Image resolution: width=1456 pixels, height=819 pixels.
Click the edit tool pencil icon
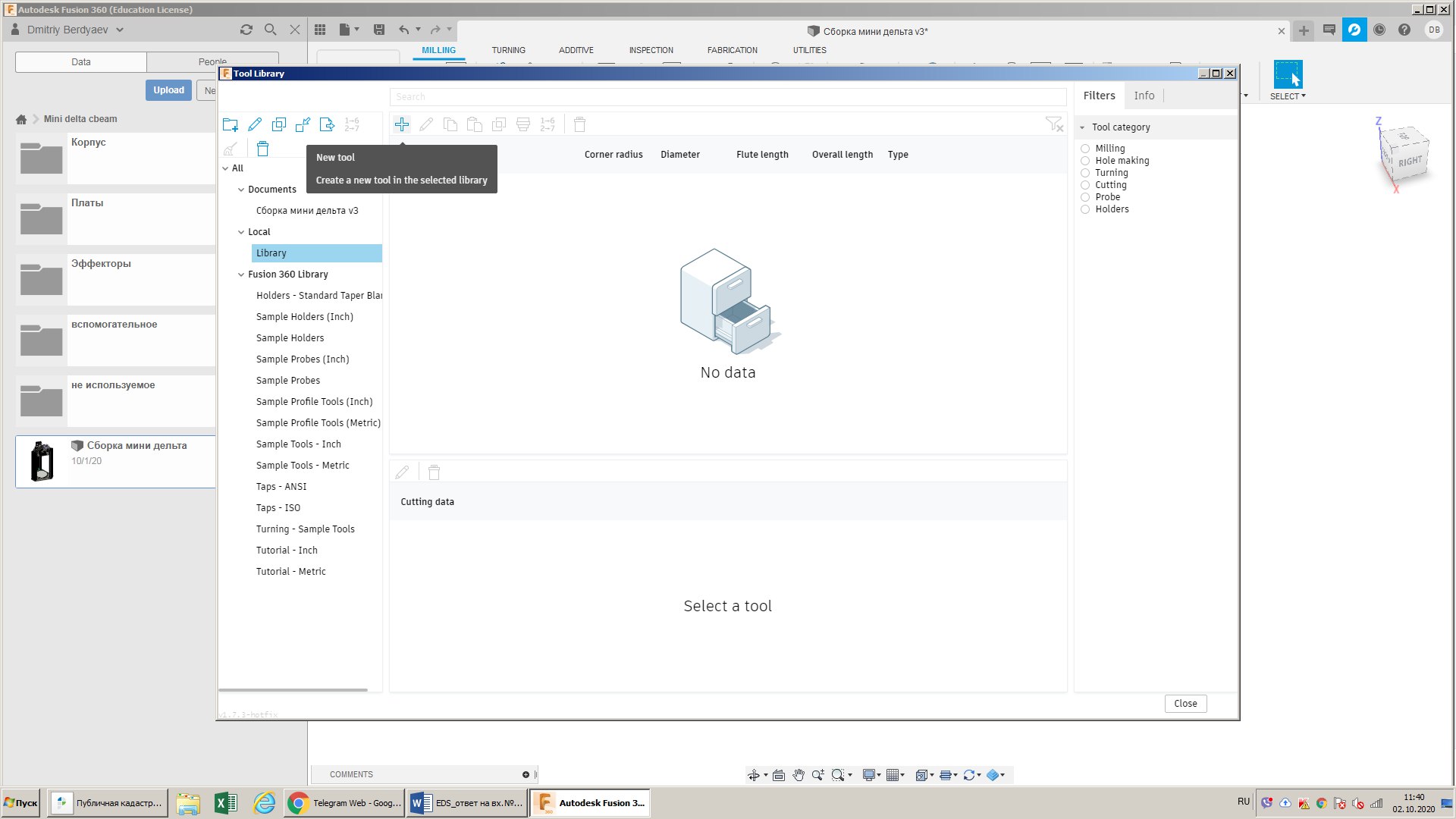(x=426, y=124)
